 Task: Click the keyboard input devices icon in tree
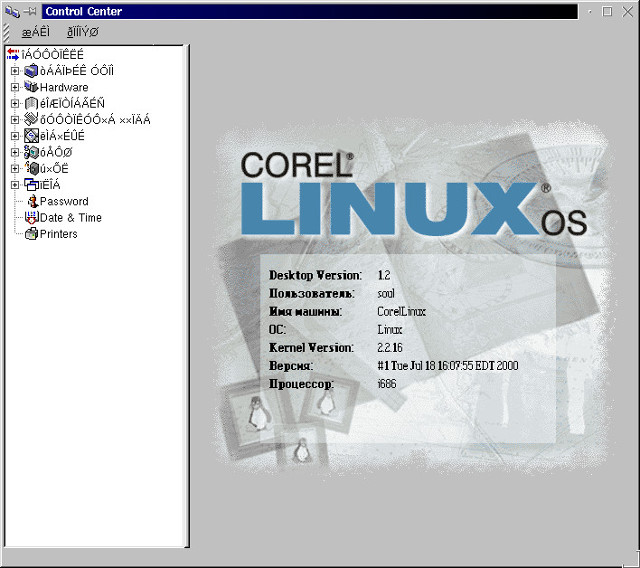pos(31,119)
